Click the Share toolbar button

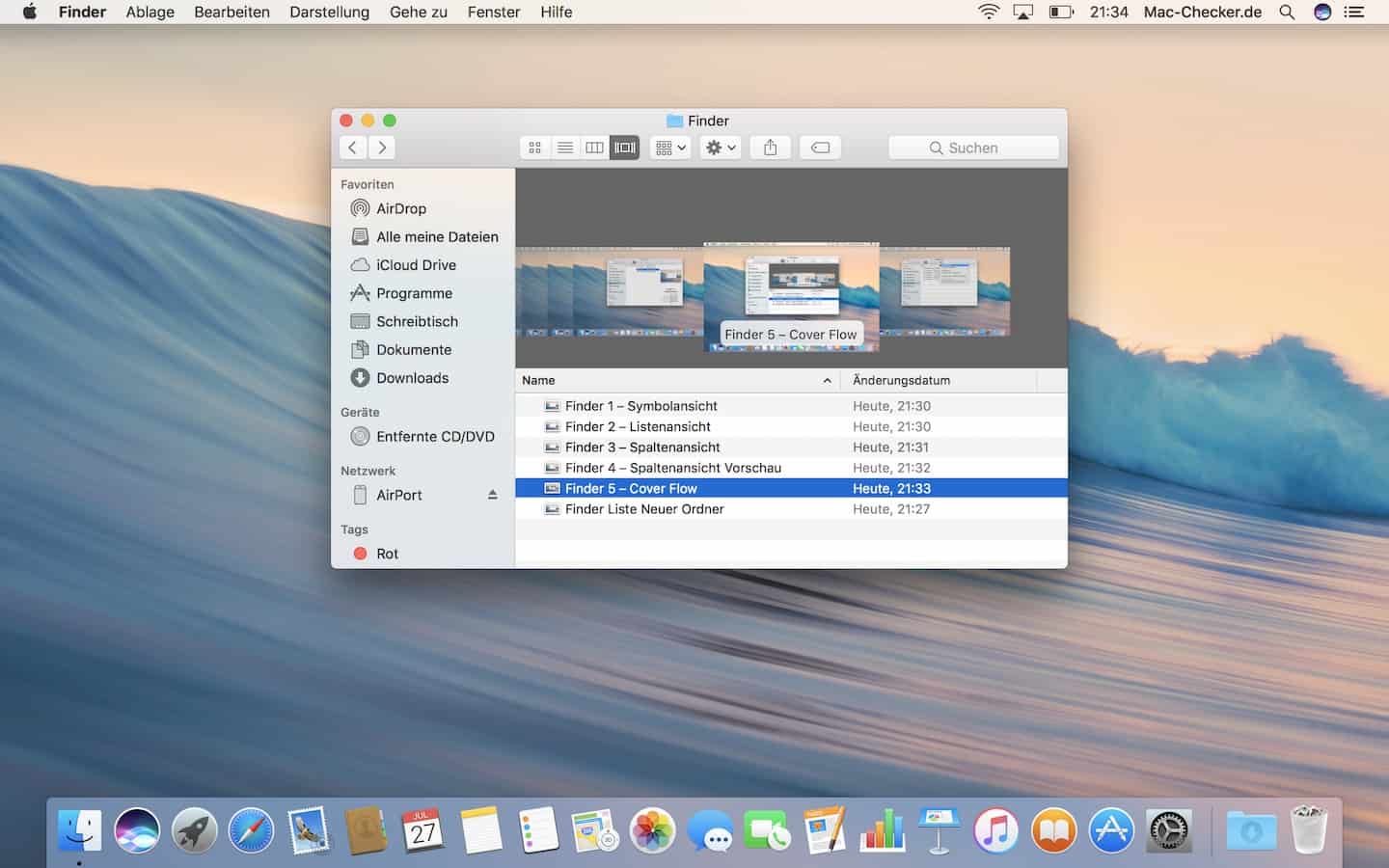[x=770, y=148]
